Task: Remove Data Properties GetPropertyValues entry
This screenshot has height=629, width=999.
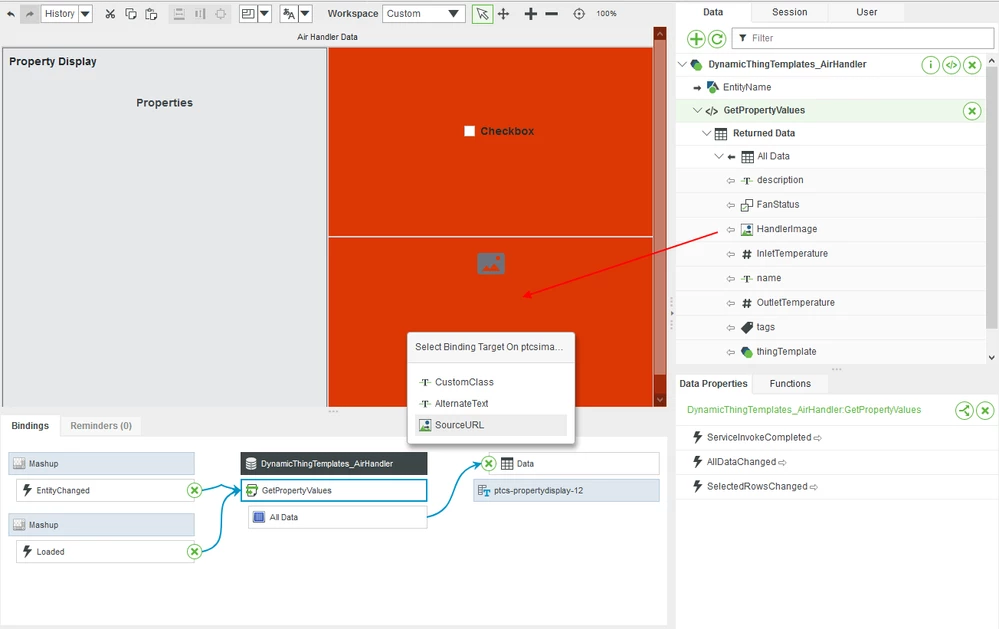Action: point(985,410)
